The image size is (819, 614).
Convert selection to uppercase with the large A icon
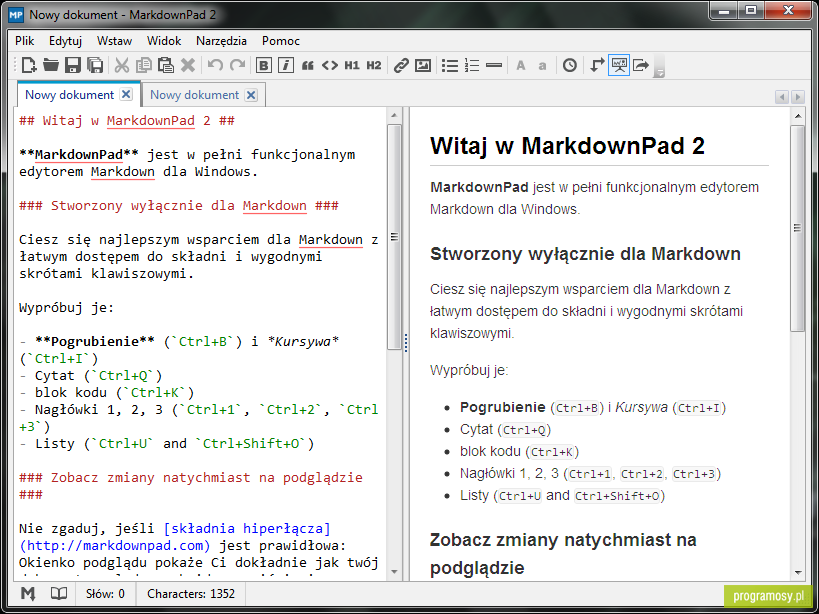520,66
